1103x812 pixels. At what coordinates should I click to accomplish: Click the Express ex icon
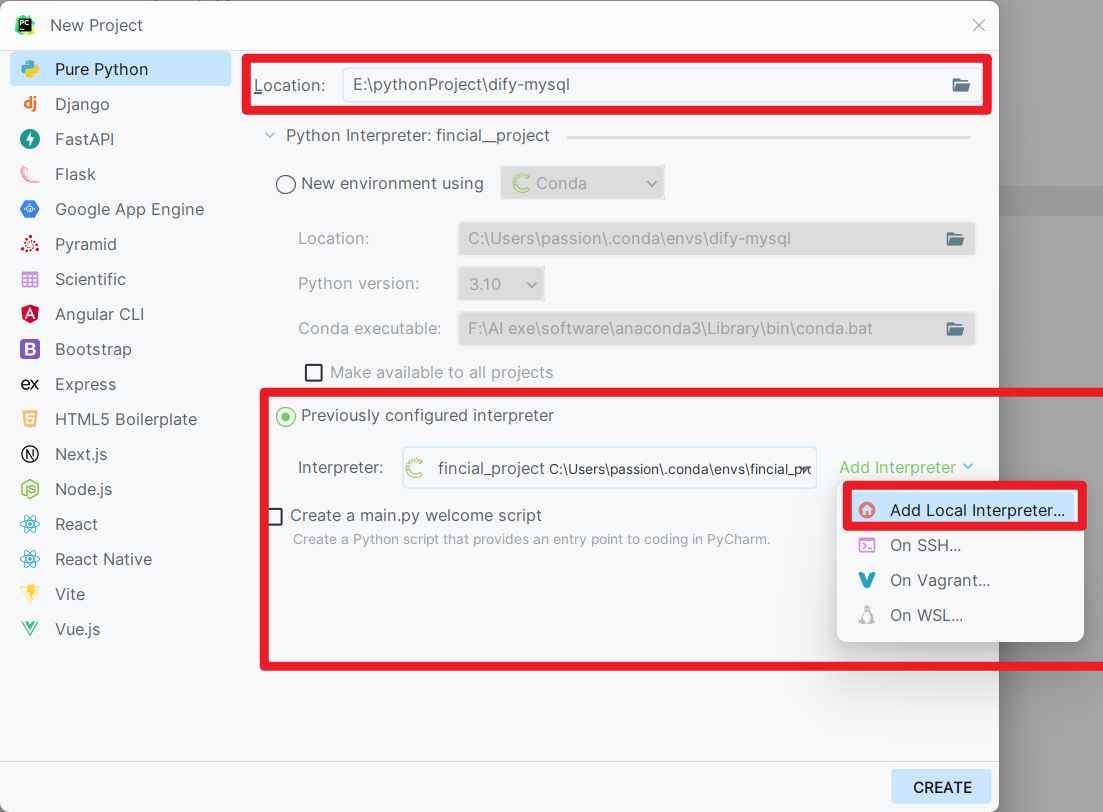coord(30,384)
